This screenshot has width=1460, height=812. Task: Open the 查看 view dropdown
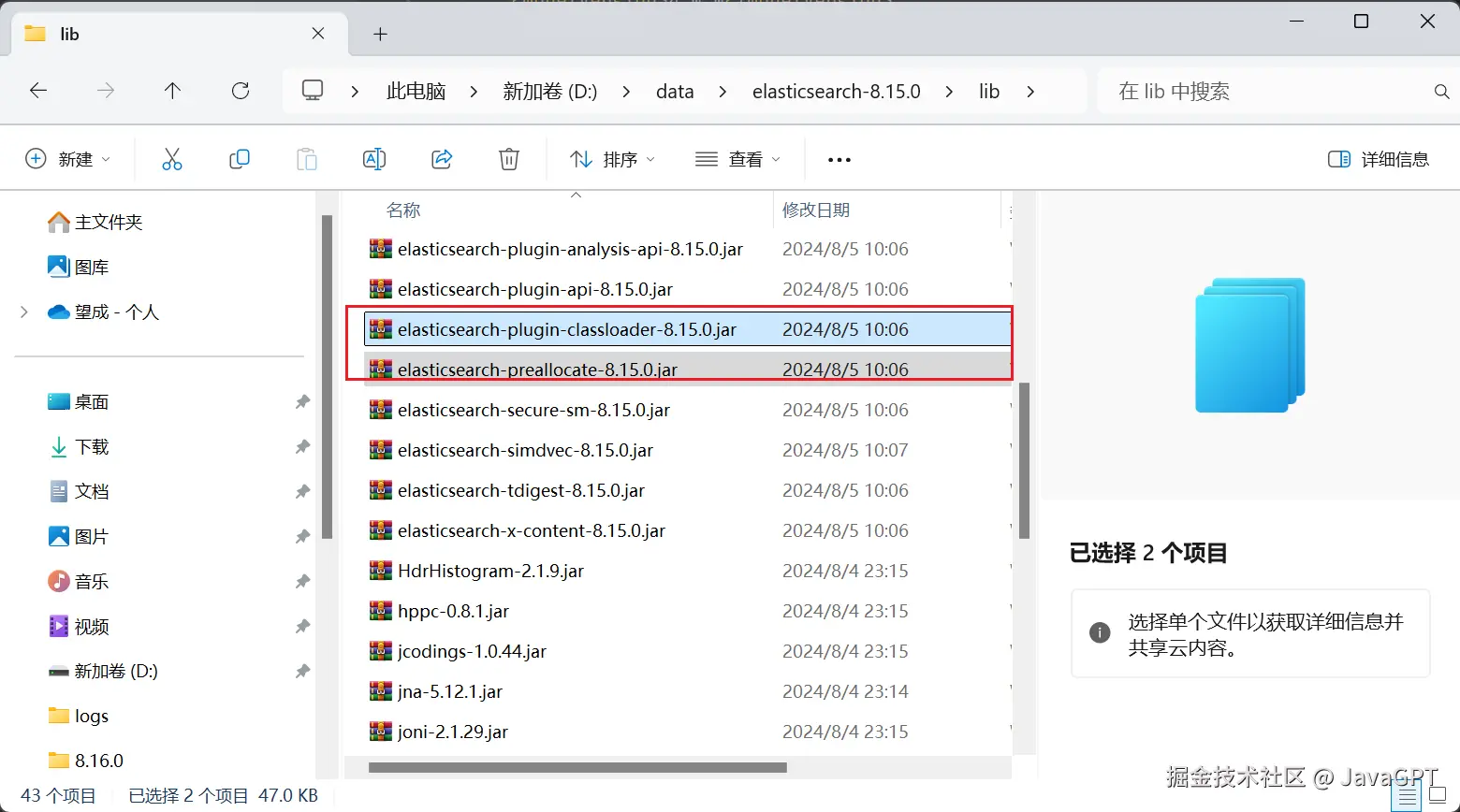click(737, 159)
